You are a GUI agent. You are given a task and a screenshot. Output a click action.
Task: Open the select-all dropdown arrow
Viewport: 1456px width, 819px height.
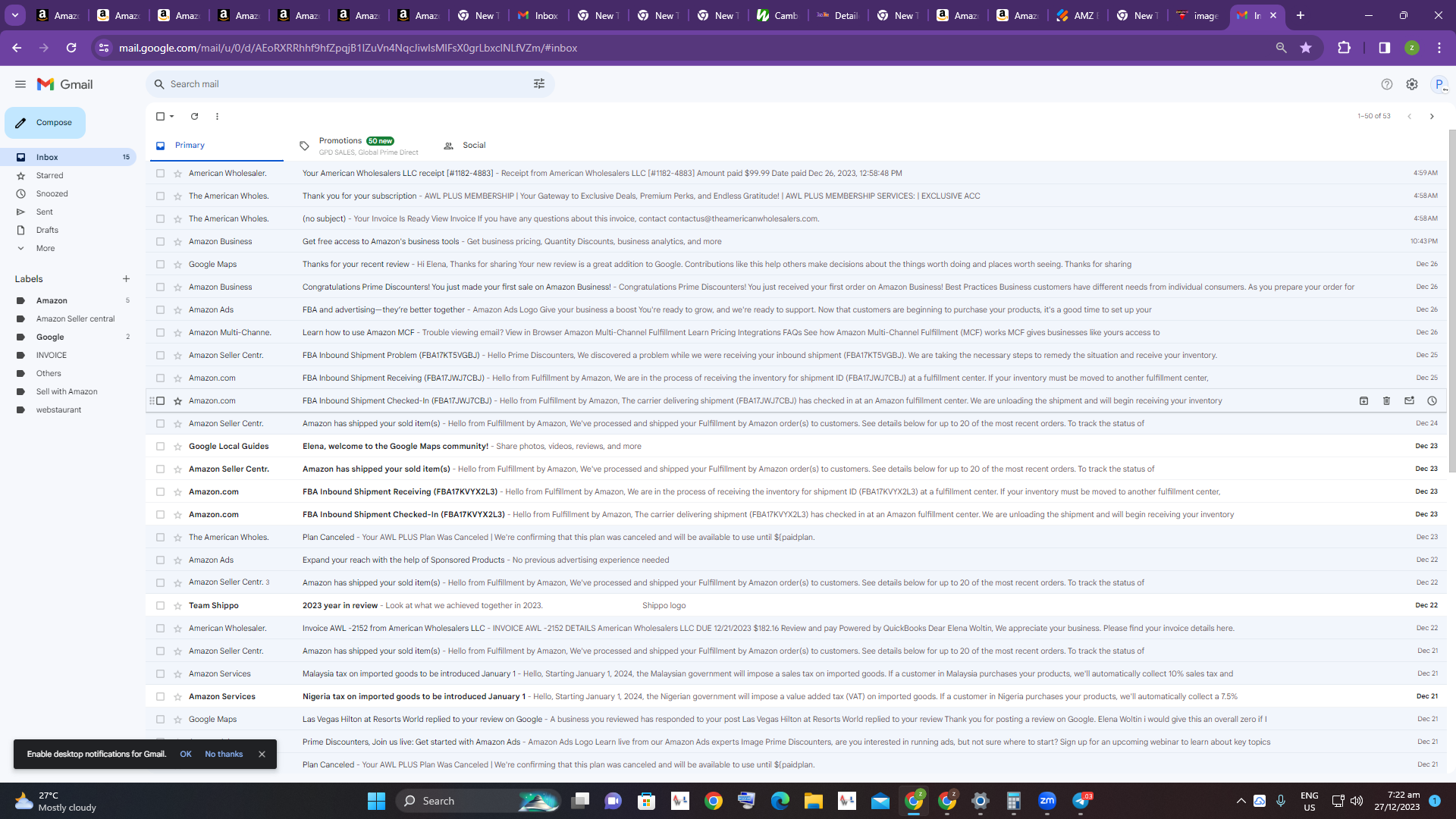172,116
